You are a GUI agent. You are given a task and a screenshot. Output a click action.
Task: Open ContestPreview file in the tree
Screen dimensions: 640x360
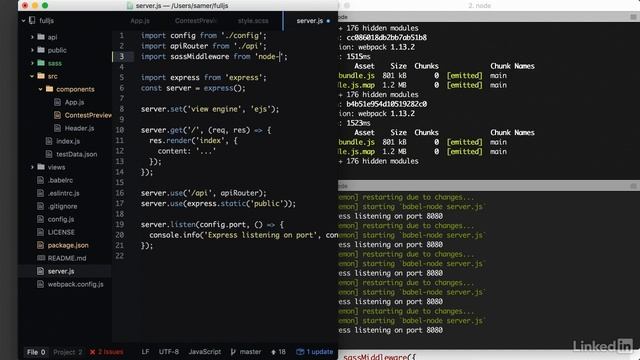coord(88,115)
